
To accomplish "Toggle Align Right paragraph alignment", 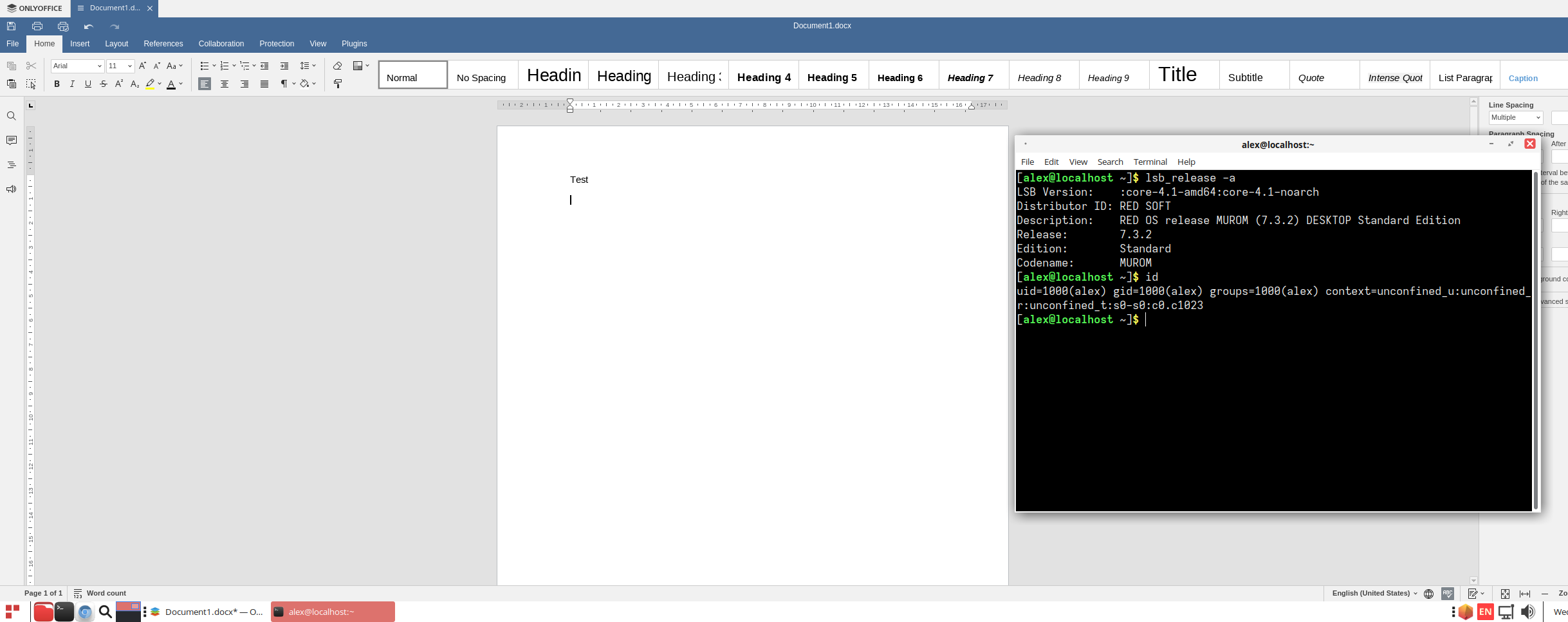I will click(244, 84).
